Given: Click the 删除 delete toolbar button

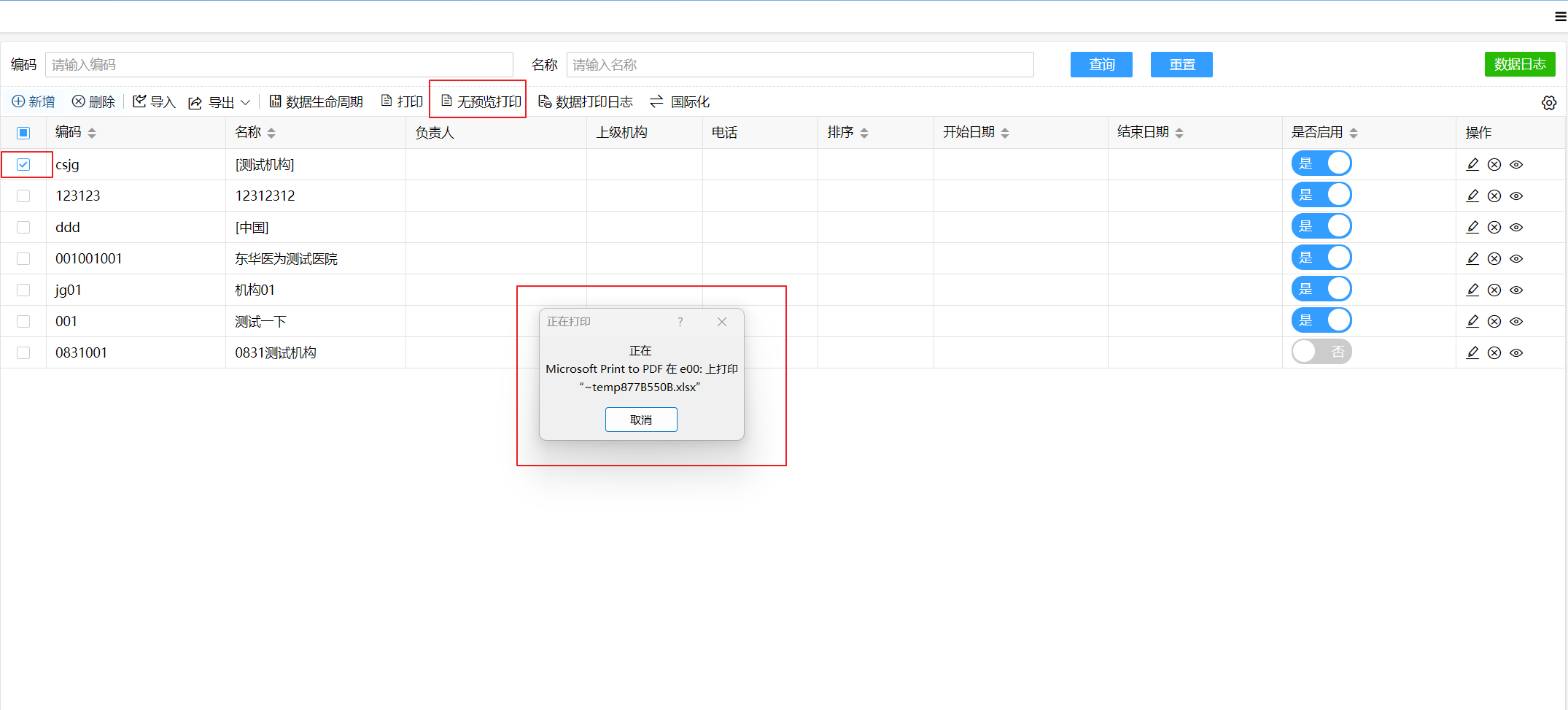Looking at the screenshot, I should click(93, 101).
